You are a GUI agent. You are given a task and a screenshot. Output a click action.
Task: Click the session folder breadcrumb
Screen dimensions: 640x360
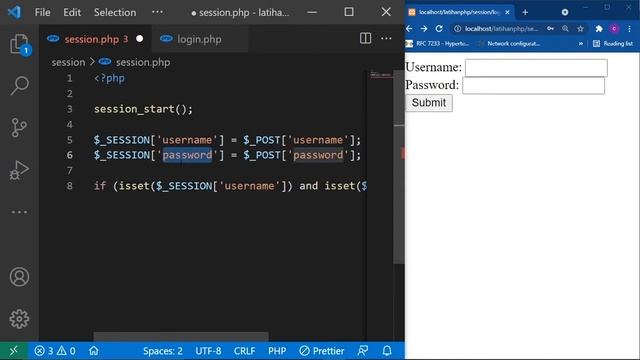point(68,62)
